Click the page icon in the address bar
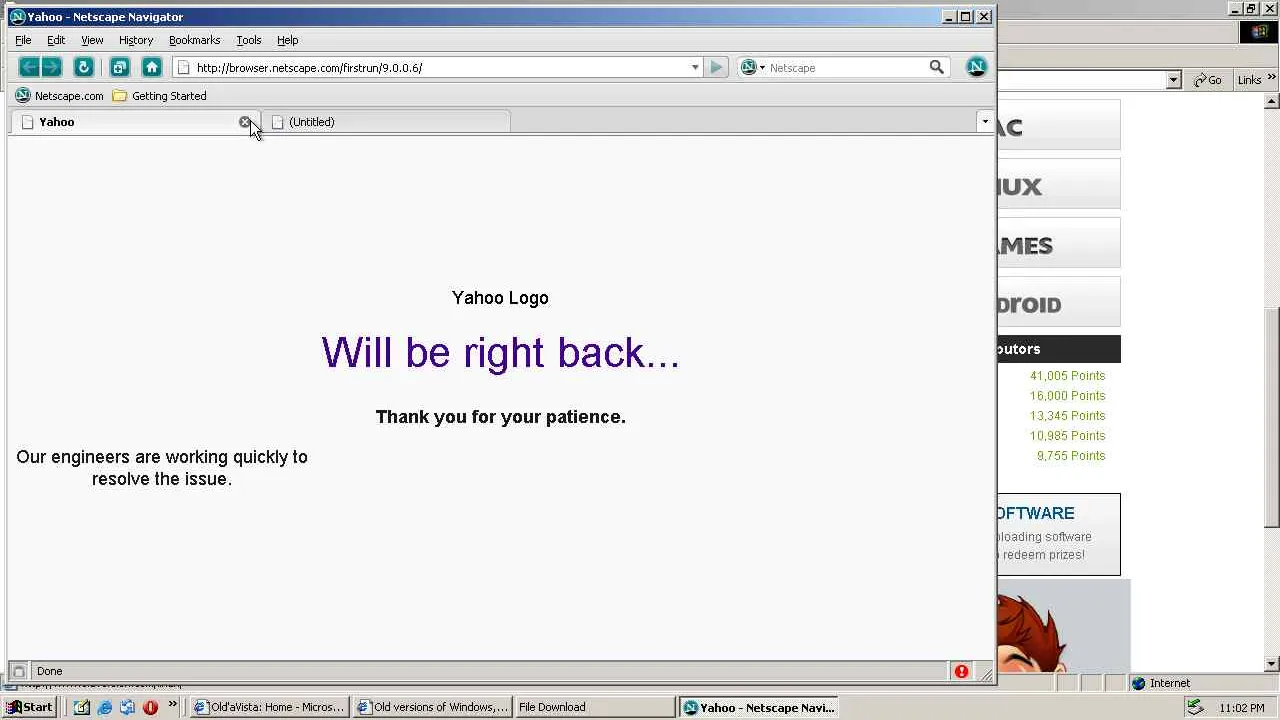This screenshot has height=720, width=1280. point(184,68)
